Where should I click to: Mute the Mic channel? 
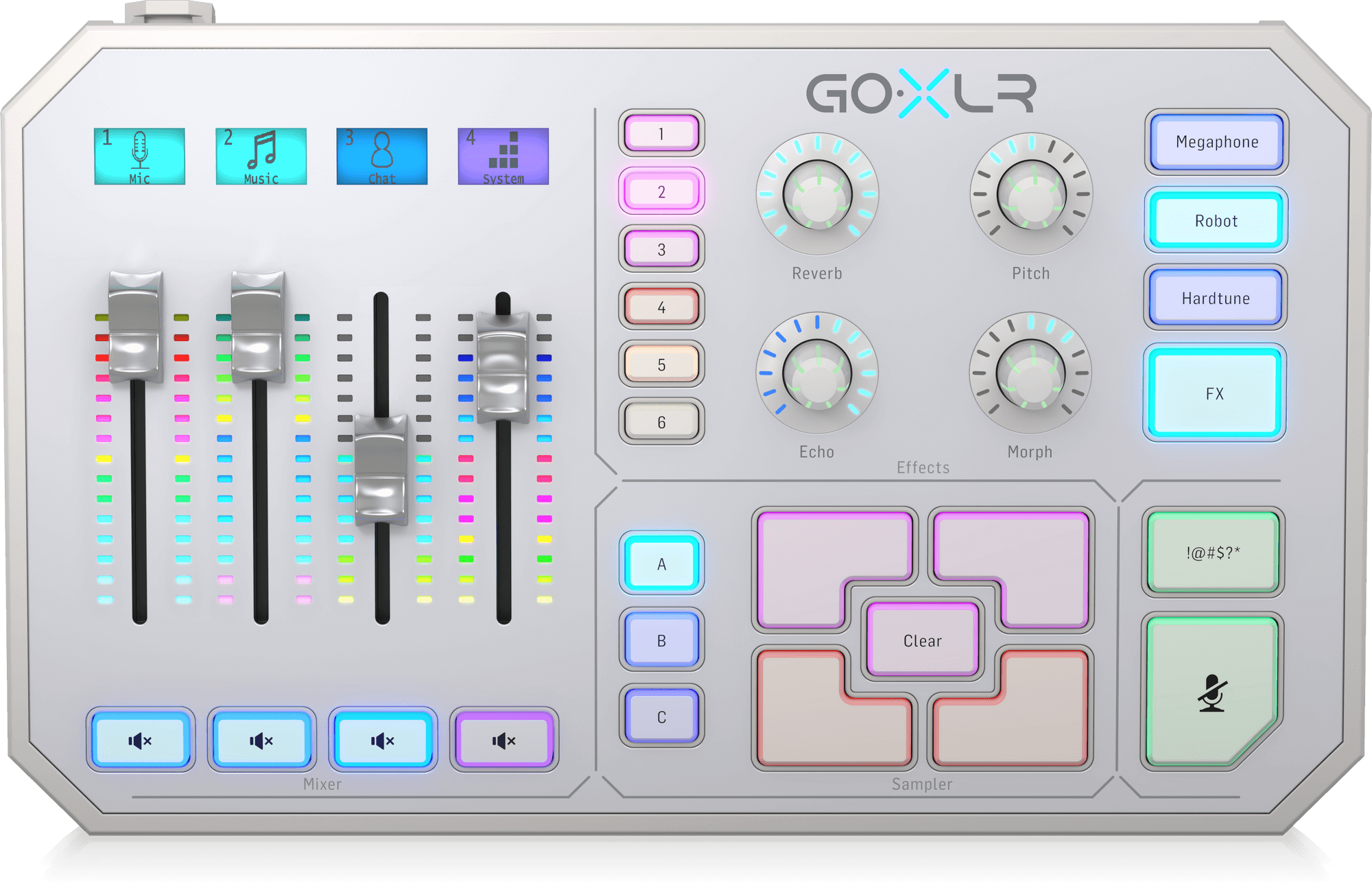[x=139, y=741]
